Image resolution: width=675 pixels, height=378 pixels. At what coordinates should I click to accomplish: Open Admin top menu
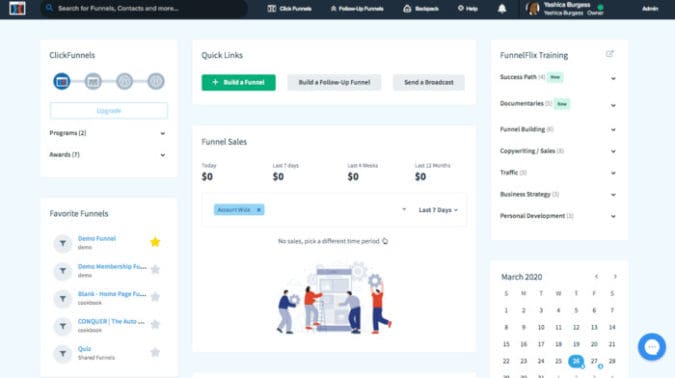point(650,9)
